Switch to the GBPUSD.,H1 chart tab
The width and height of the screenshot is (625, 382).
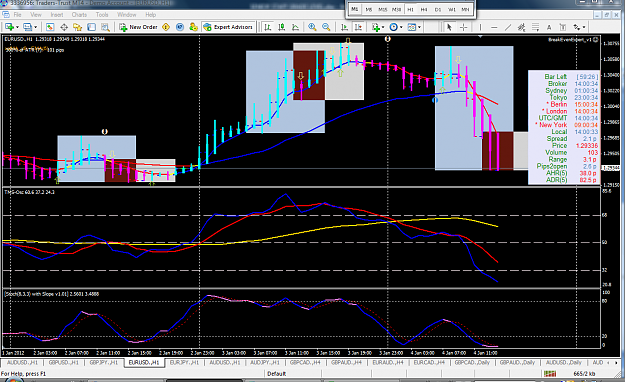pos(64,363)
